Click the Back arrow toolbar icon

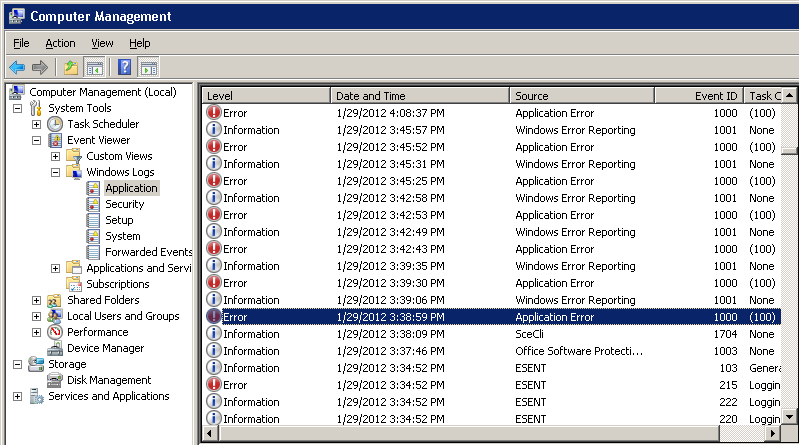(x=17, y=68)
